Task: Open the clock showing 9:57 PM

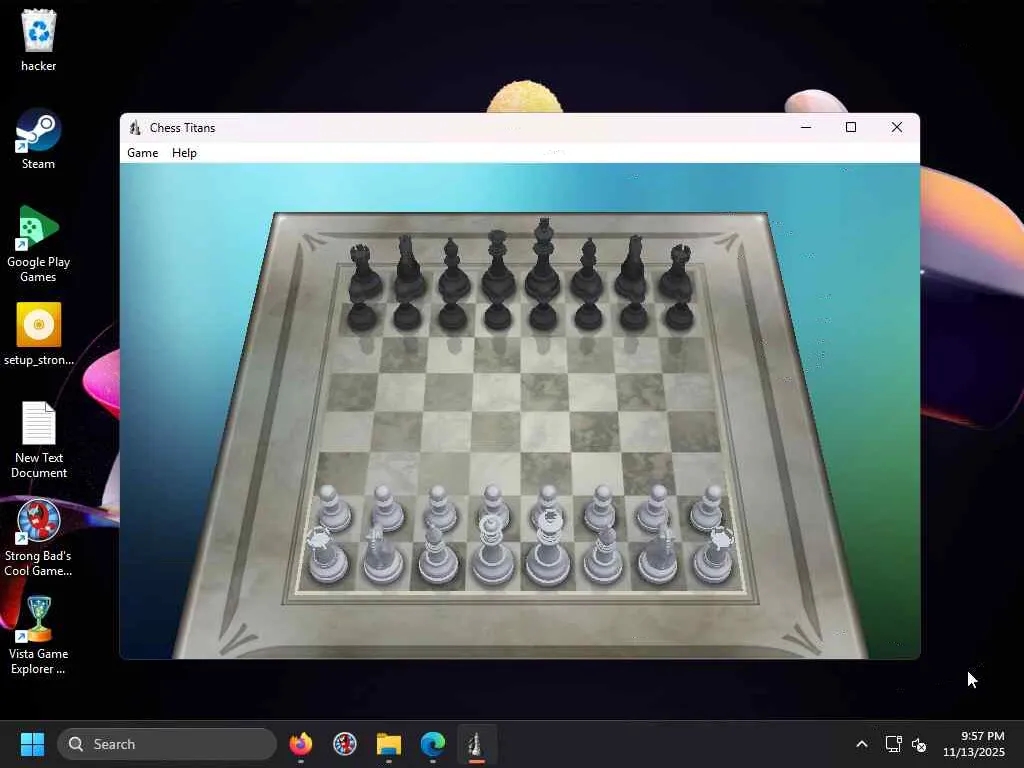Action: coord(974,744)
